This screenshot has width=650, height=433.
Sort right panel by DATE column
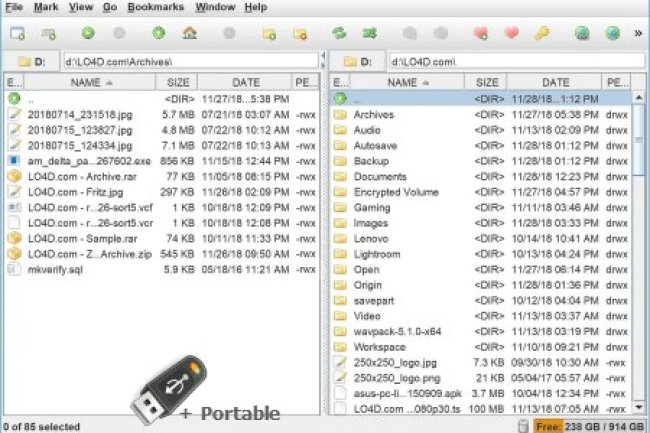coord(555,82)
